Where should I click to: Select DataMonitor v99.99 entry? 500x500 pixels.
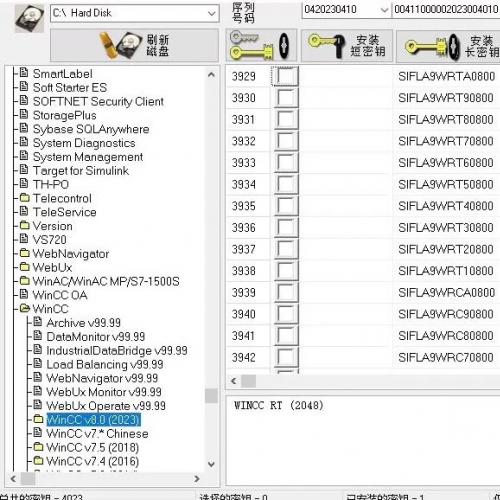95,337
